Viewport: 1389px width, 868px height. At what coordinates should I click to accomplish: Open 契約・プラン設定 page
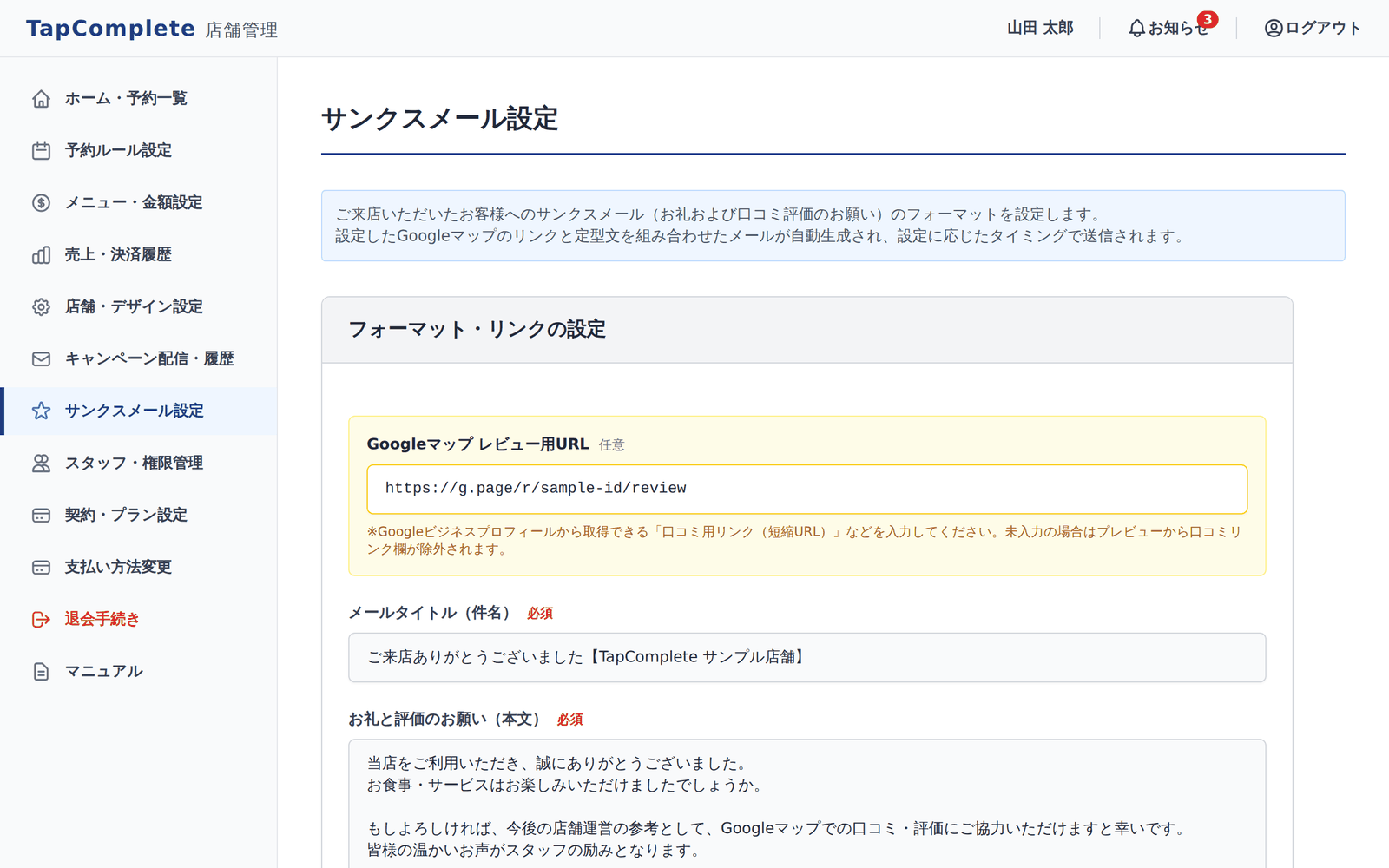click(x=139, y=515)
